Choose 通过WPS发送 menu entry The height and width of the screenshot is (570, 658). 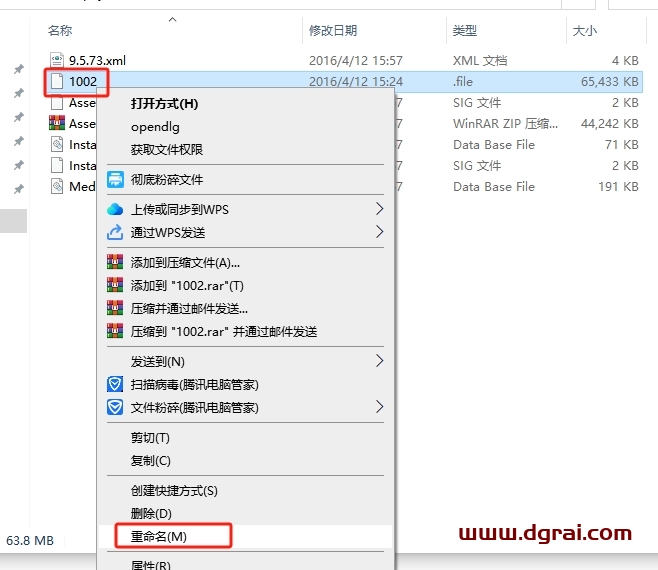click(x=168, y=233)
